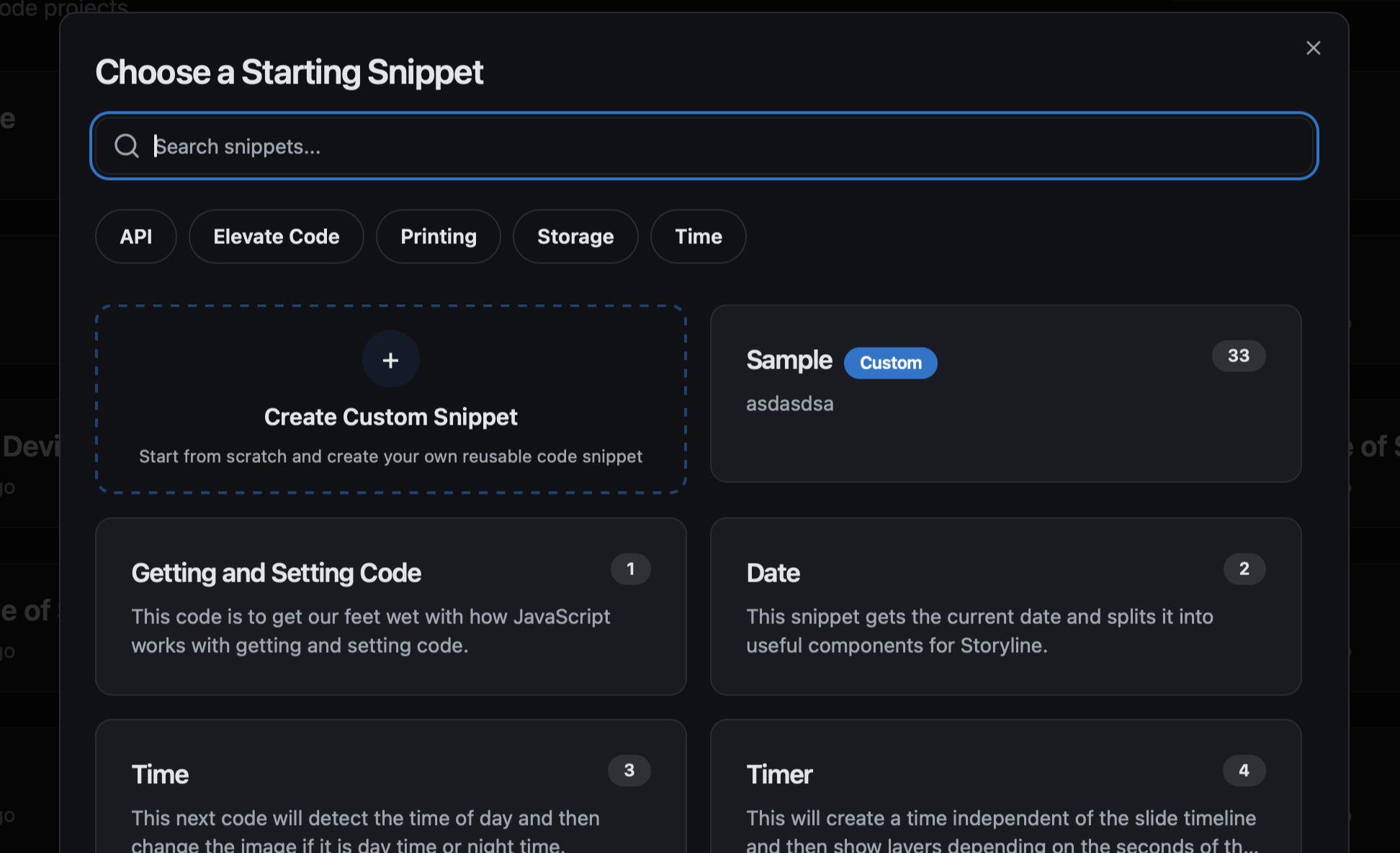The width and height of the screenshot is (1400, 853).
Task: Select the Time filter chip
Action: pos(698,236)
